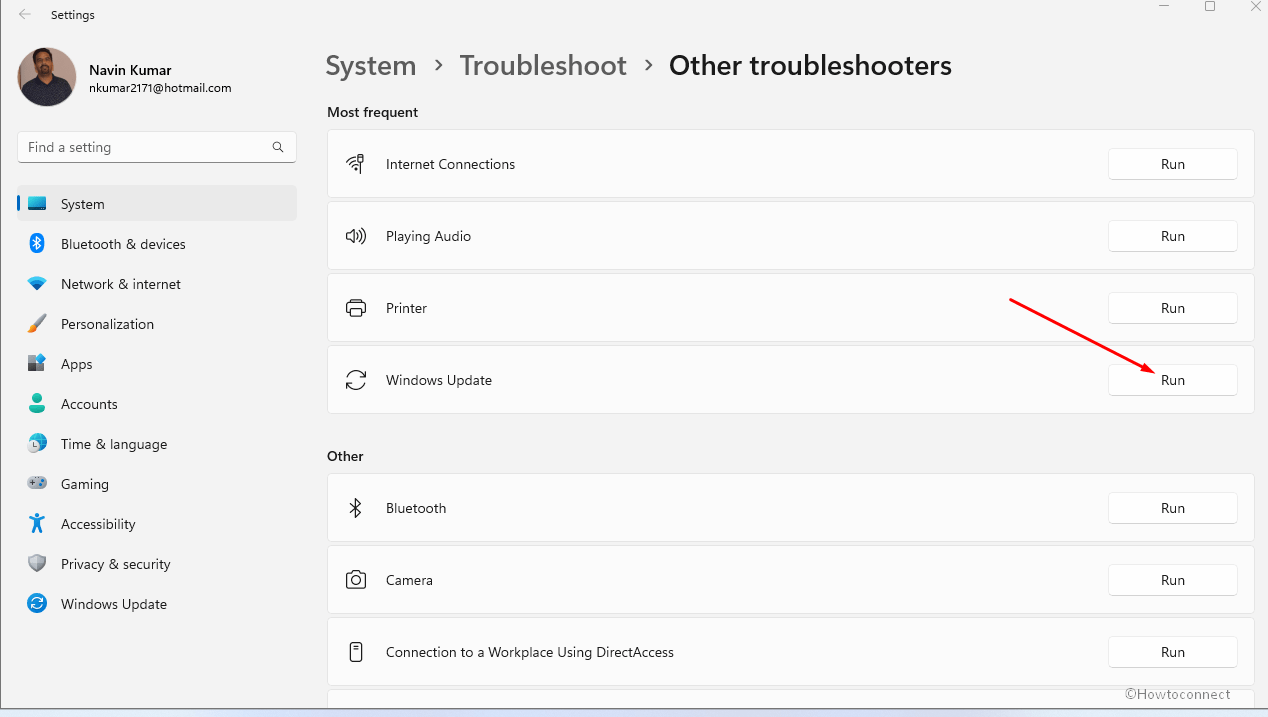The width and height of the screenshot is (1268, 717).
Task: Navigate to System breadcrumb
Action: [x=370, y=66]
